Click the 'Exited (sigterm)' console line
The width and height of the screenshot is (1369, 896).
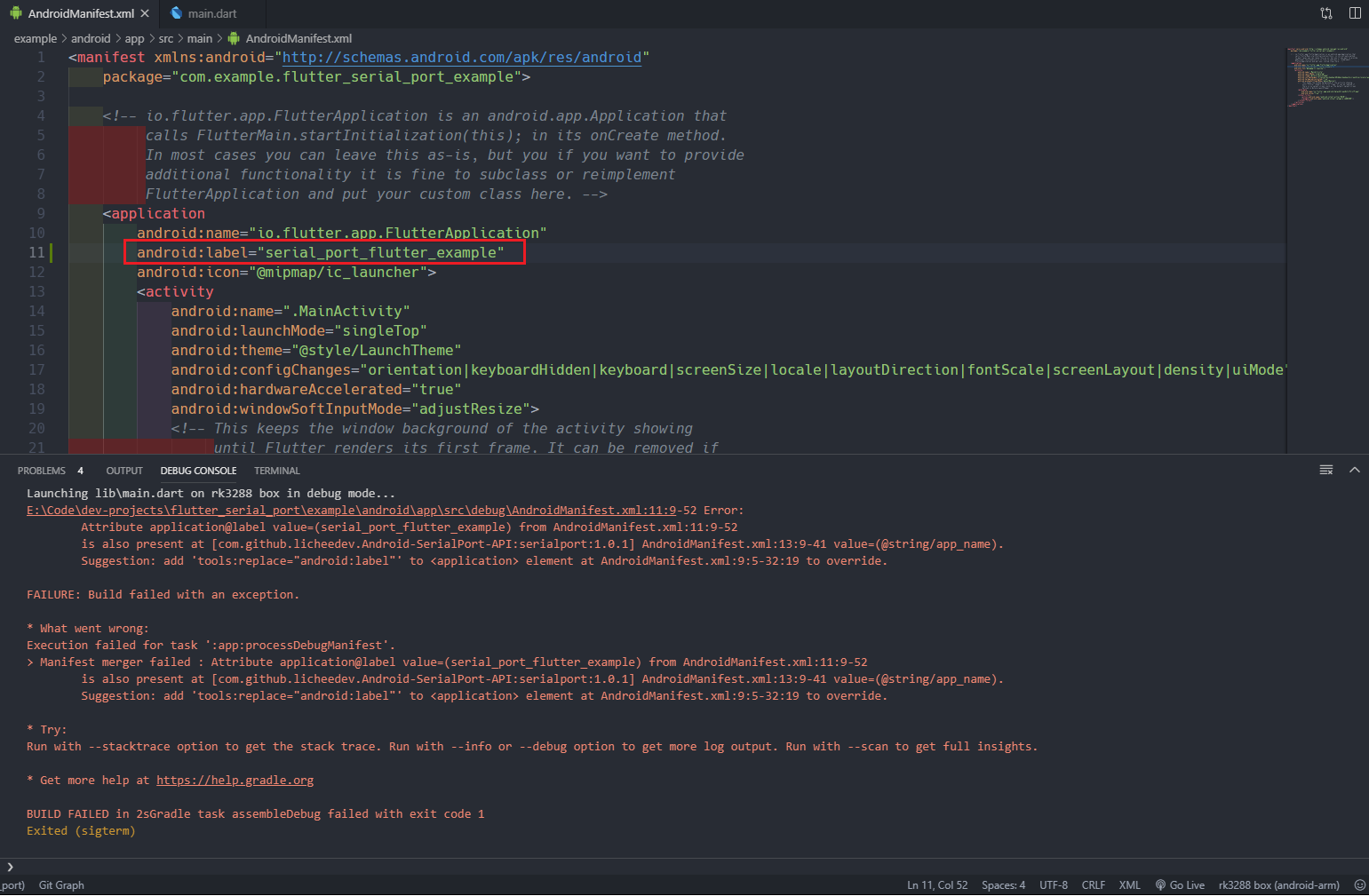(x=81, y=831)
